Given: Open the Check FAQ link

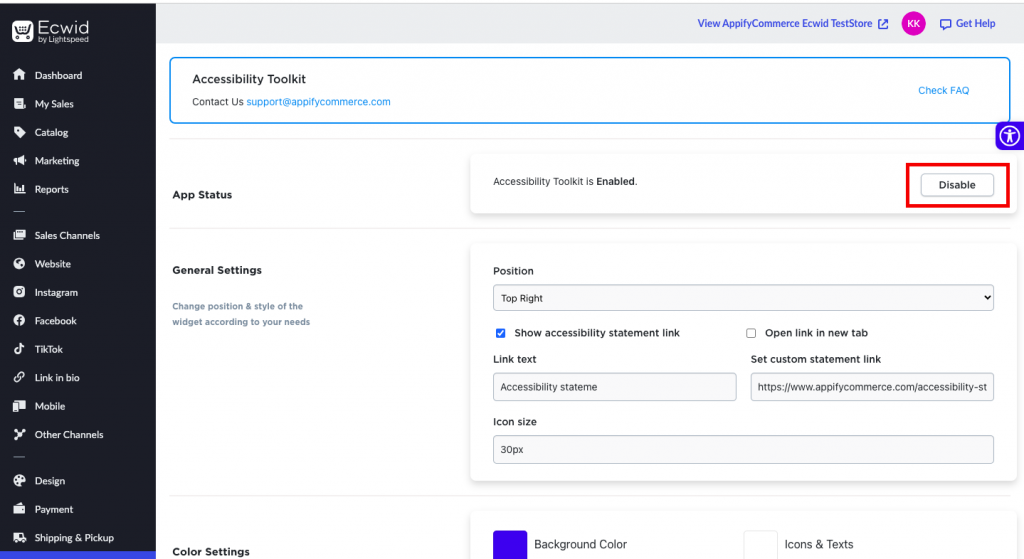Looking at the screenshot, I should point(943,90).
